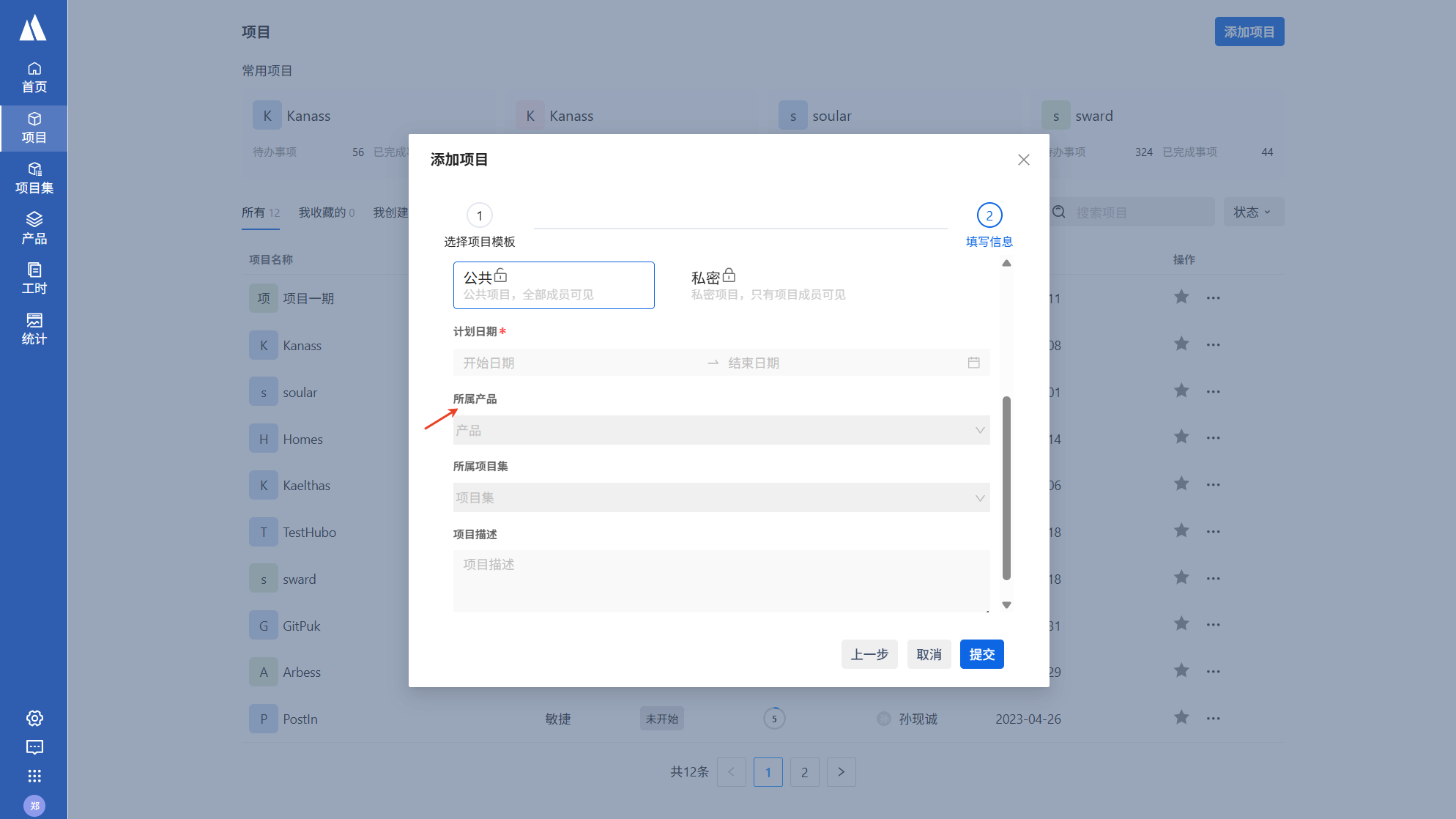Expand the 所属产品 product dropdown

pyautogui.click(x=721, y=430)
